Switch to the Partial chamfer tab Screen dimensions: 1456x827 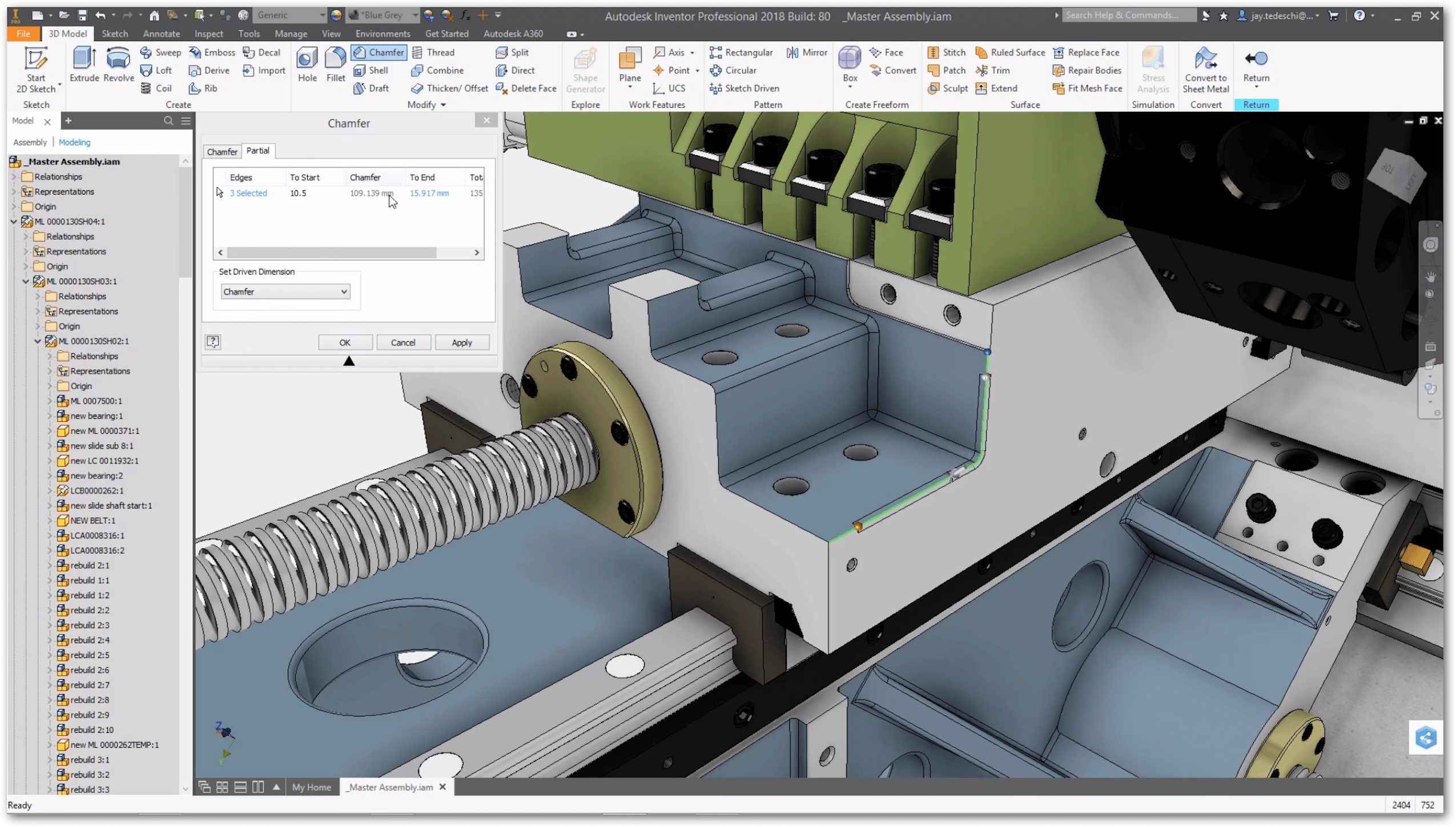[257, 150]
